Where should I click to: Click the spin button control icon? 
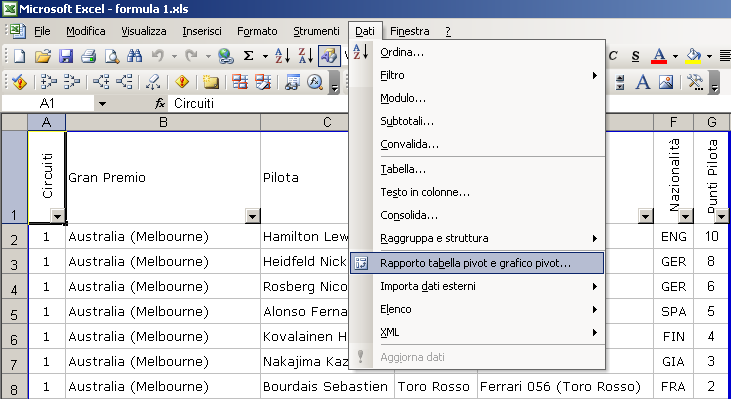620,83
